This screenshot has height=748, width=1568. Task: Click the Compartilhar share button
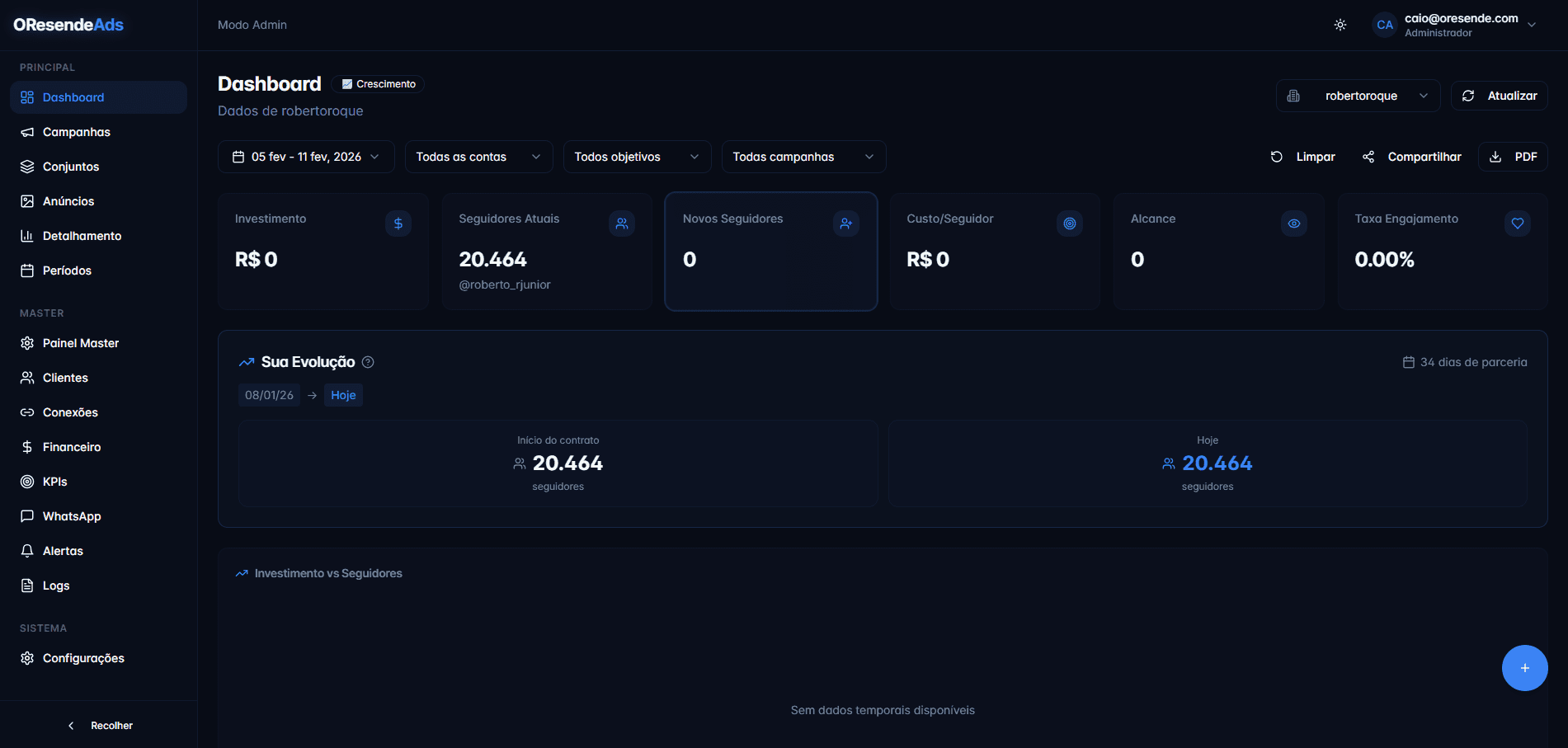1411,157
